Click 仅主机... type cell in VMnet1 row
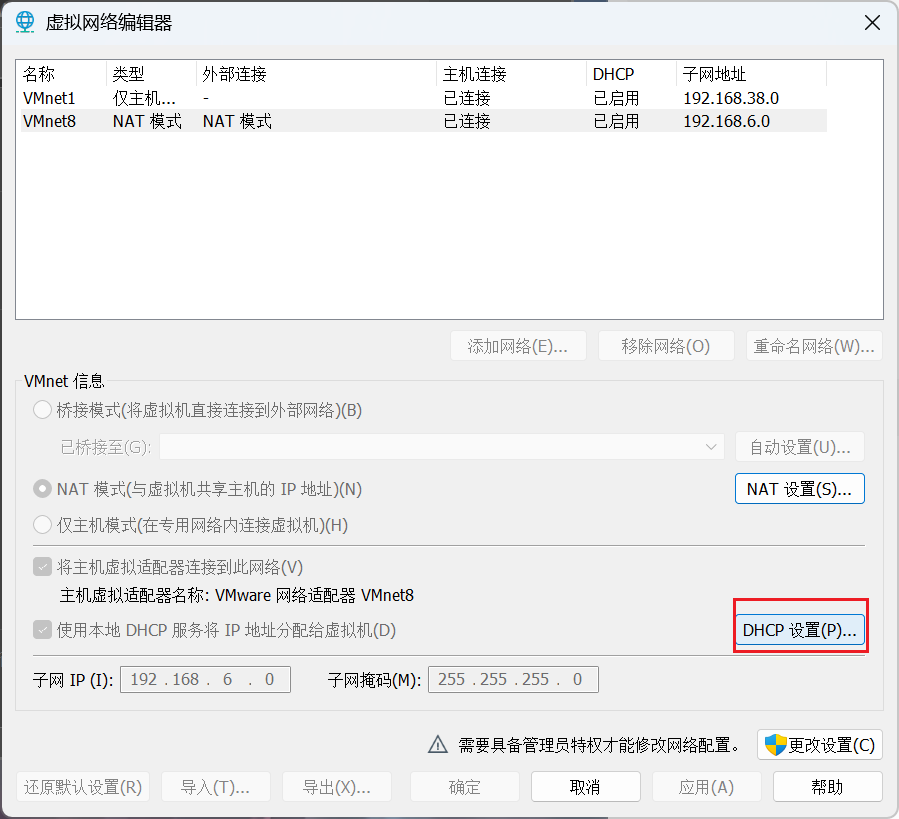899x819 pixels. click(144, 98)
